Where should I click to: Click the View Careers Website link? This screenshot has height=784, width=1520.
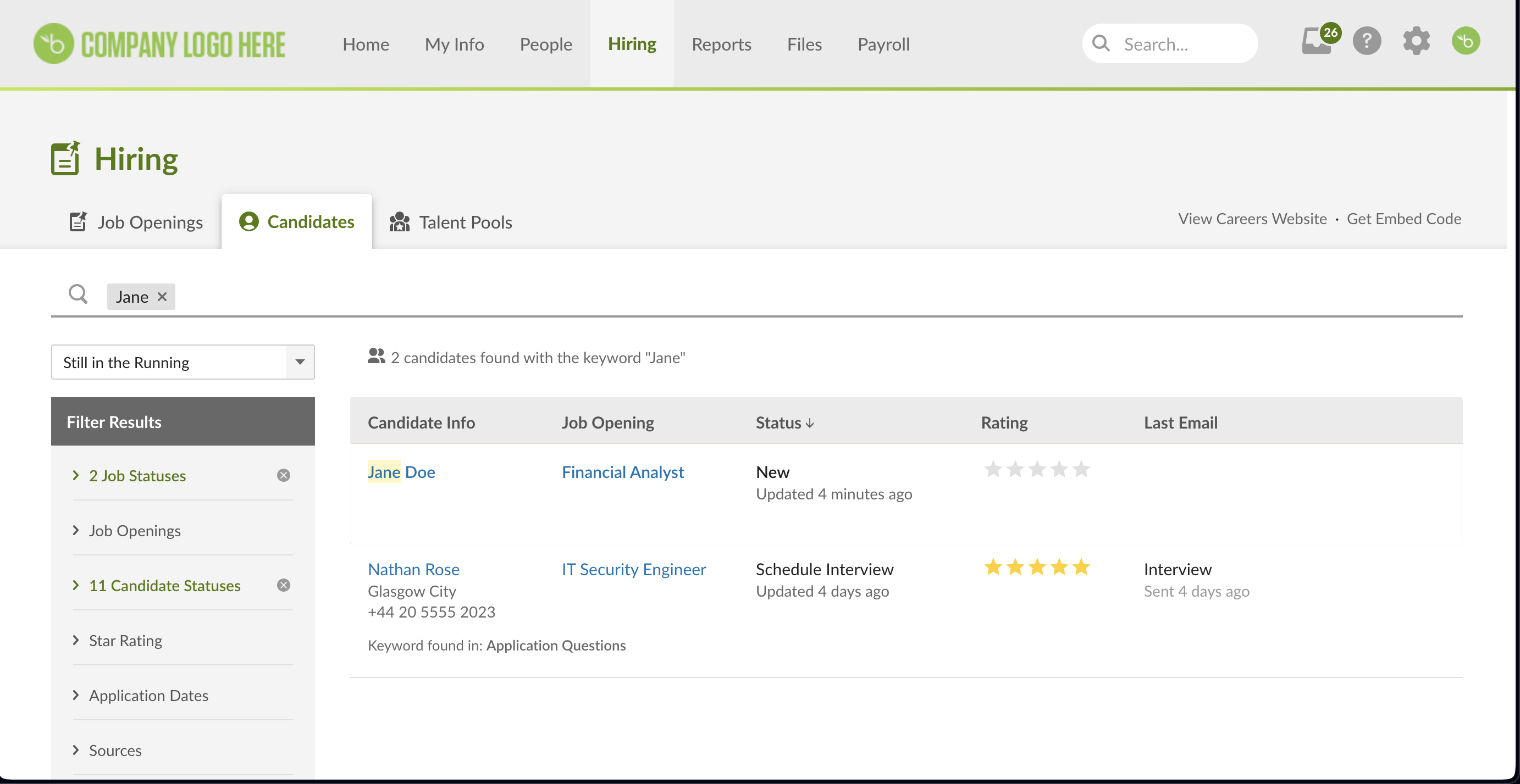[x=1252, y=219]
